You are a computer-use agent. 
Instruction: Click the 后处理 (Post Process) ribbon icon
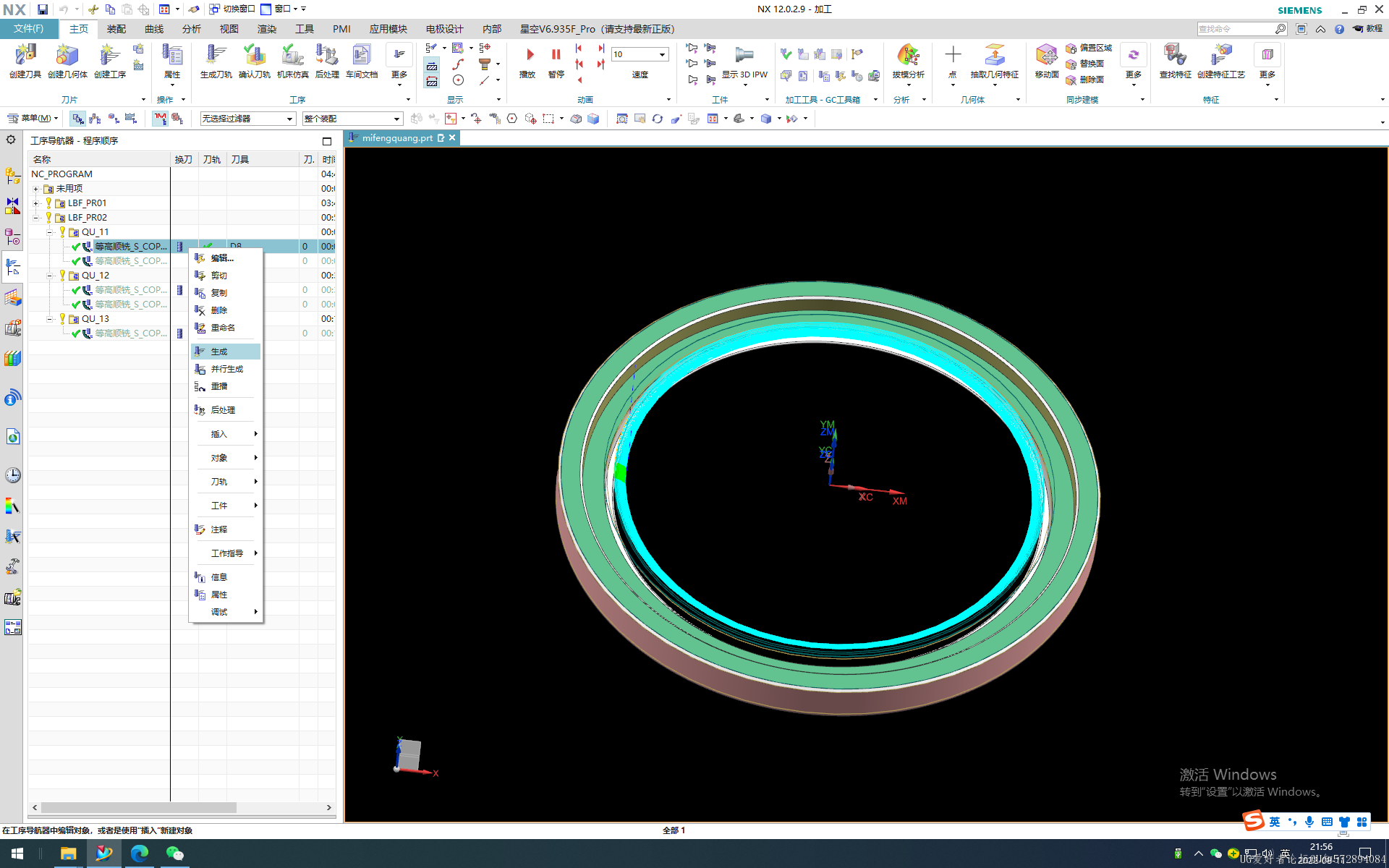[327, 61]
